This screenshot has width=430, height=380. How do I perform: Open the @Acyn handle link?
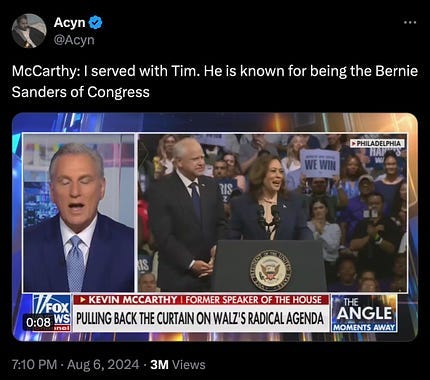click(x=74, y=40)
